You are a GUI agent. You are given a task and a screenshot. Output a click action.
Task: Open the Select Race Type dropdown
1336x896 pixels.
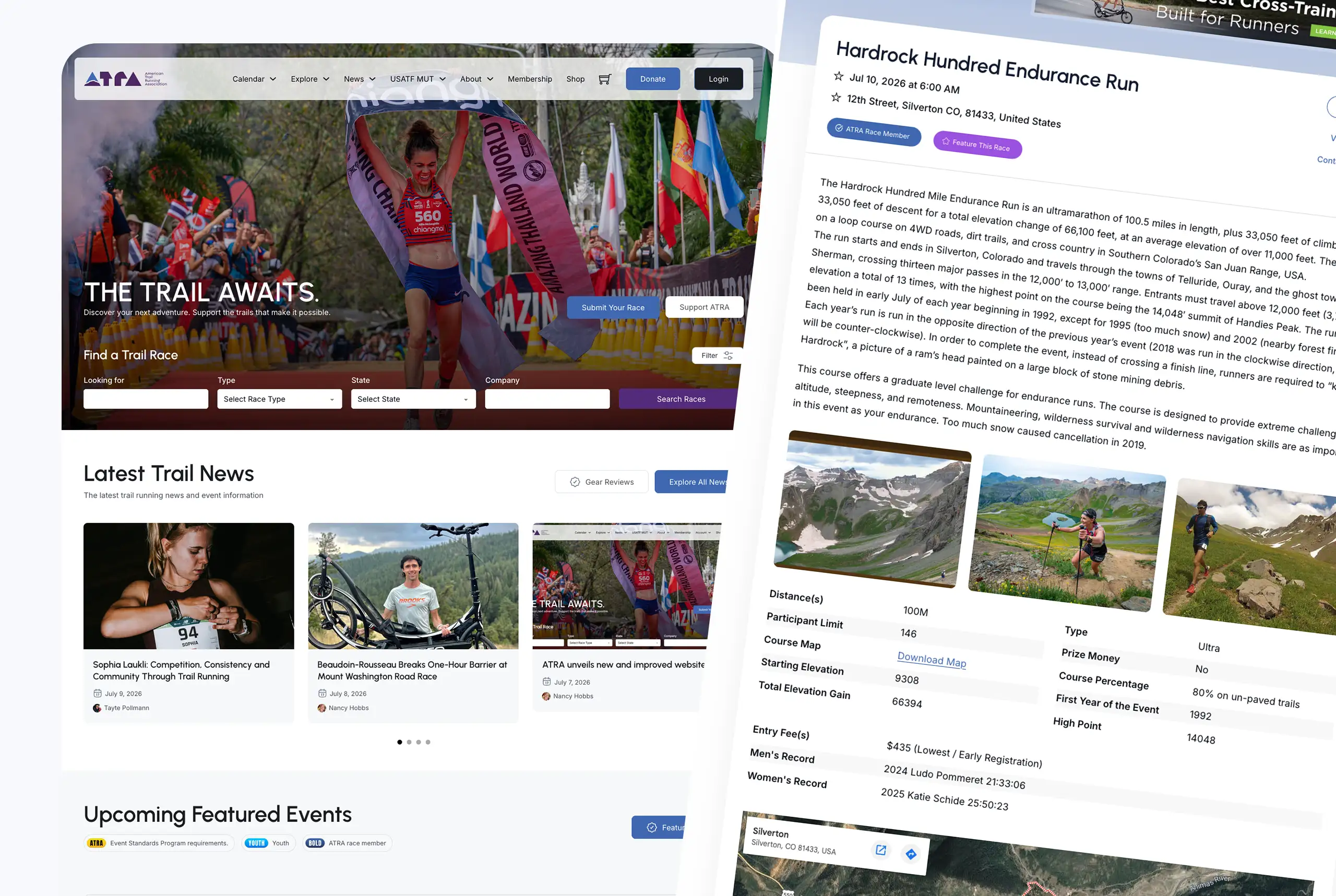pos(279,399)
